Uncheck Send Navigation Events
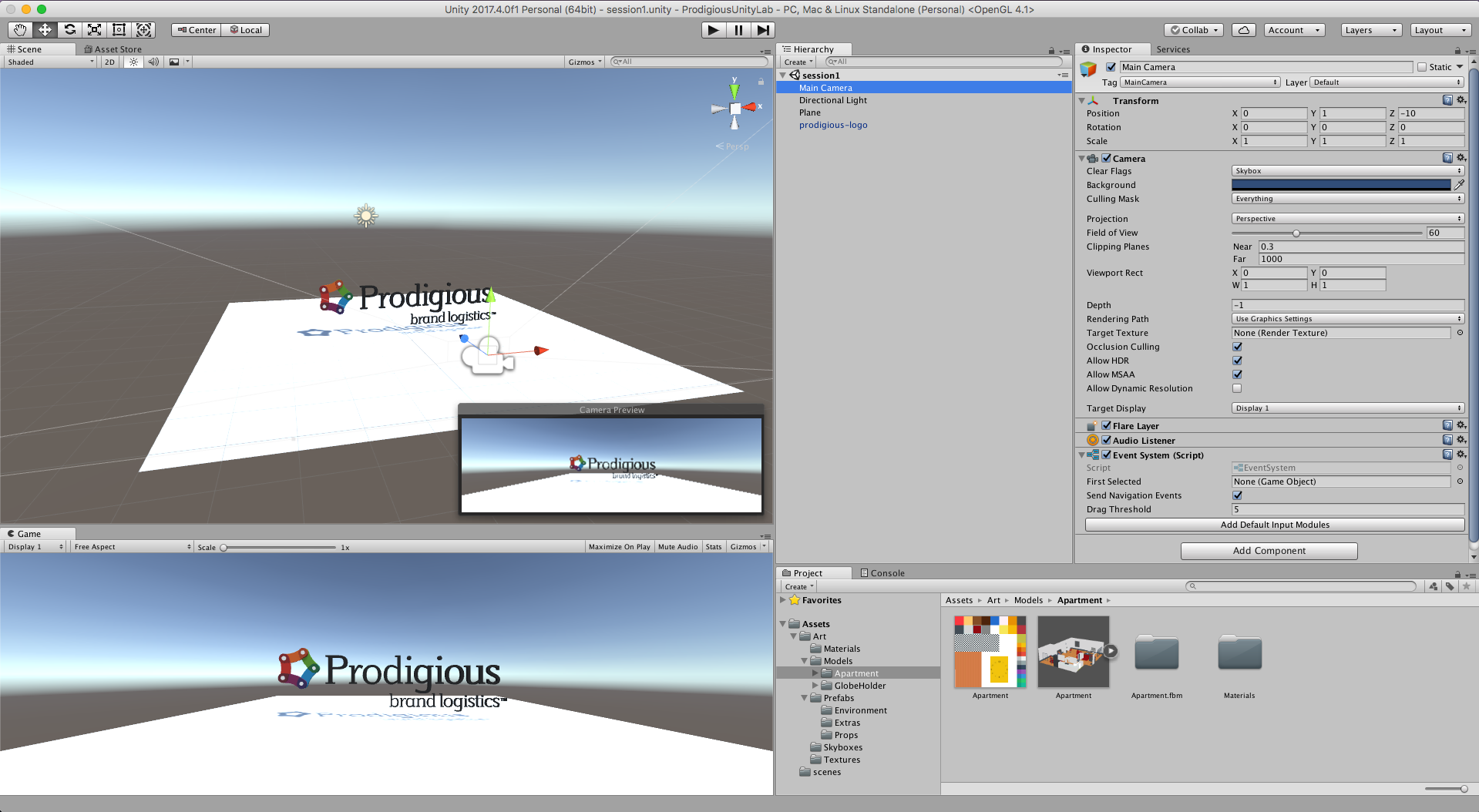This screenshot has height=812, width=1479. tap(1237, 495)
